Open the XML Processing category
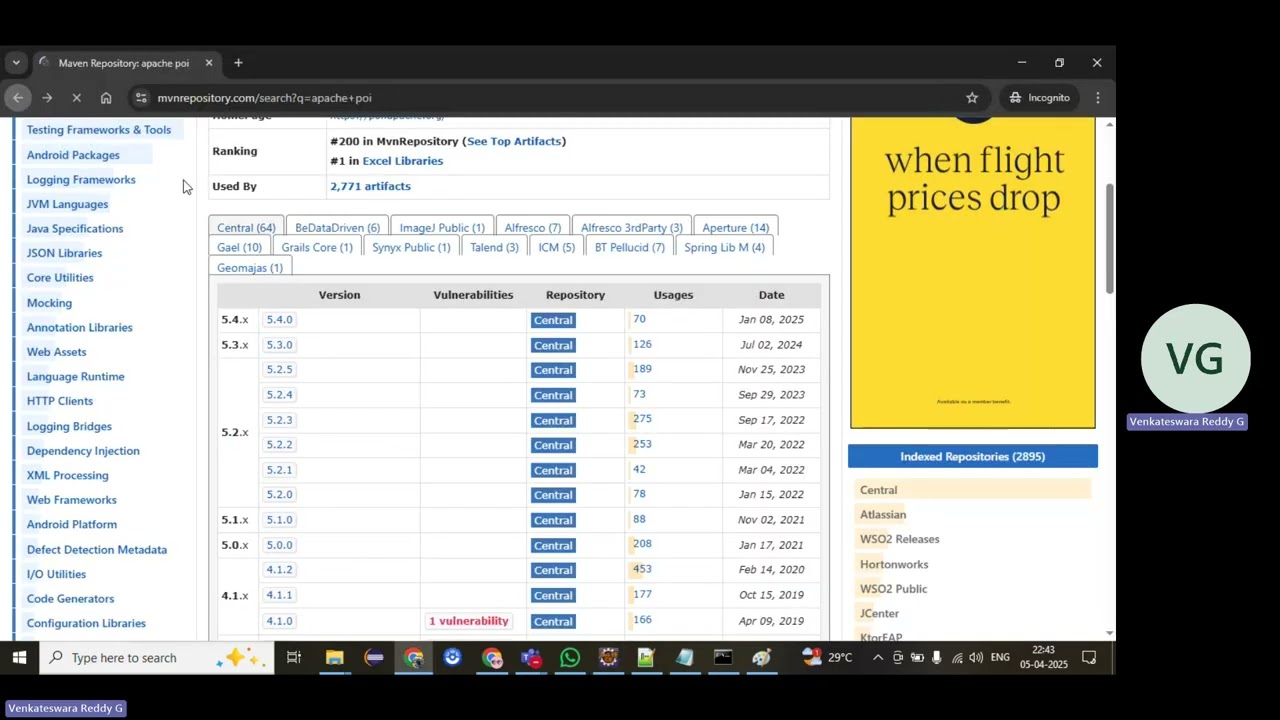 tap(67, 475)
